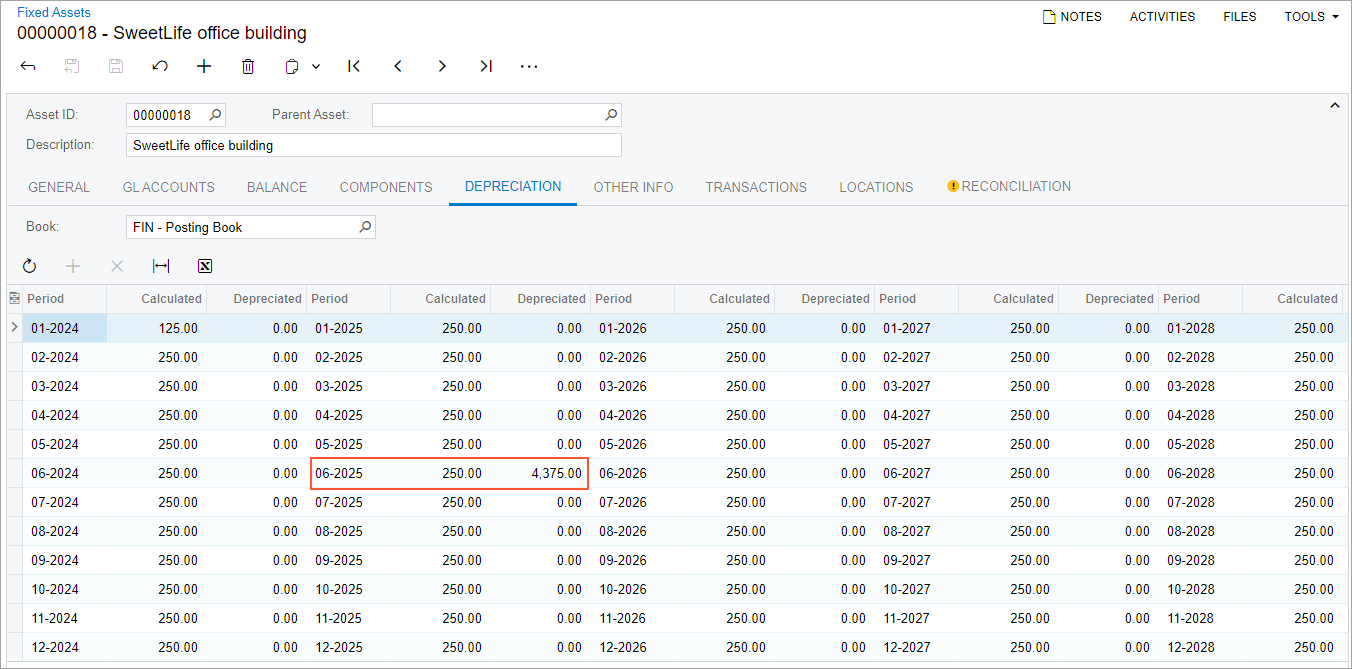
Task: Go to the first record
Action: [354, 66]
